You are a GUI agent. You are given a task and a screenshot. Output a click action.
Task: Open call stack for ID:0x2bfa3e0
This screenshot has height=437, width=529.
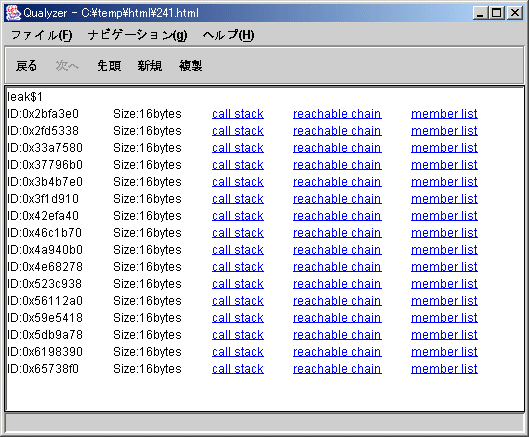[x=238, y=114]
